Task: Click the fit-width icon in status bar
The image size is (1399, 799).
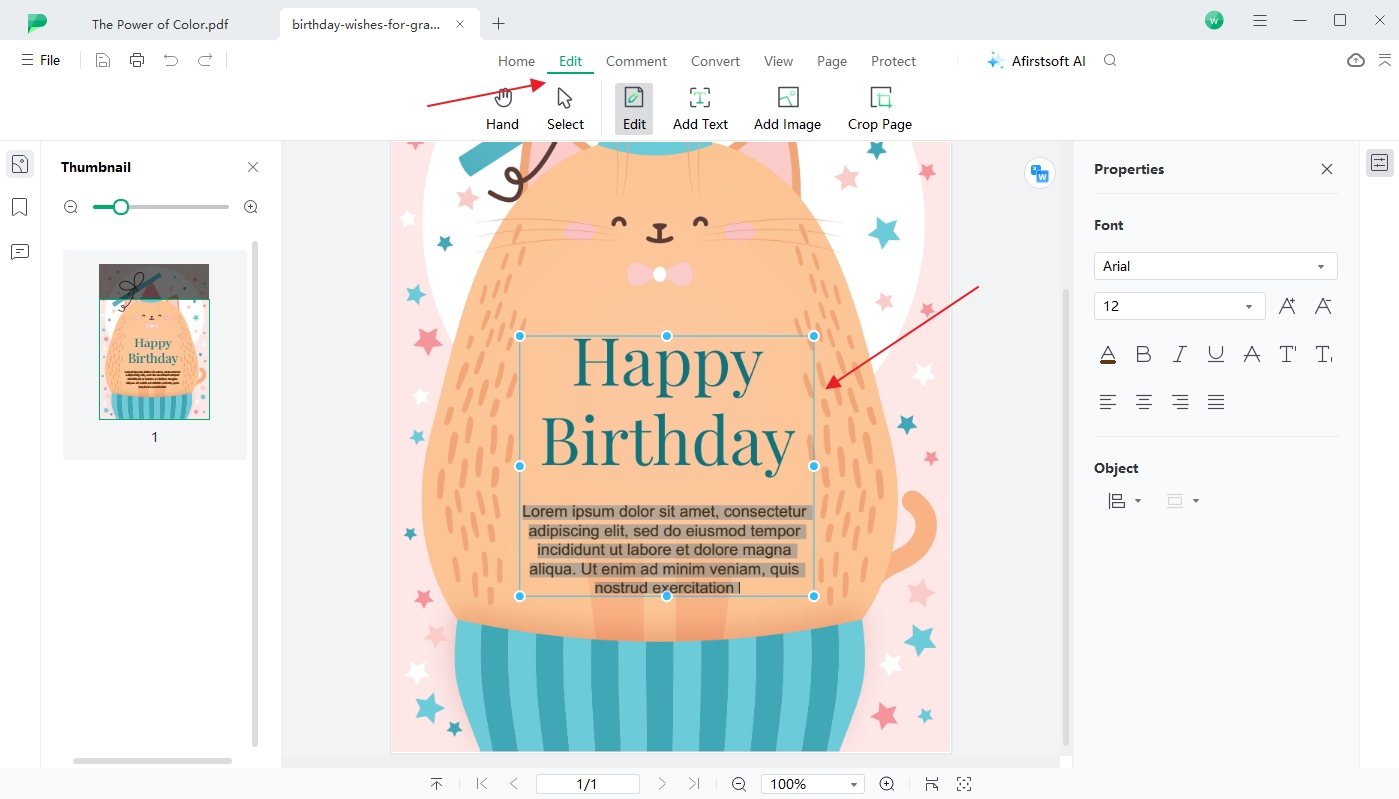Action: pos(932,784)
